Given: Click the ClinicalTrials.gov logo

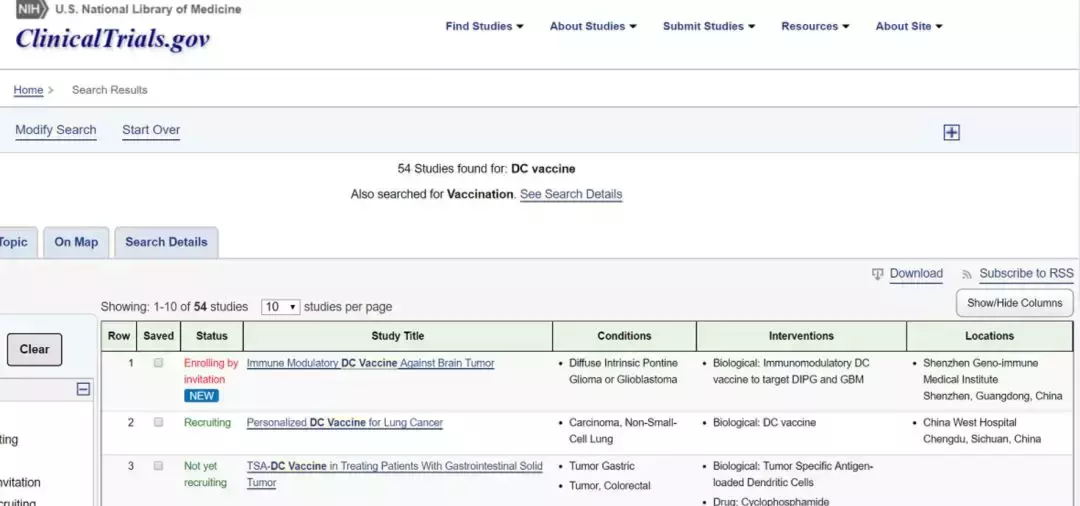Looking at the screenshot, I should (x=112, y=39).
